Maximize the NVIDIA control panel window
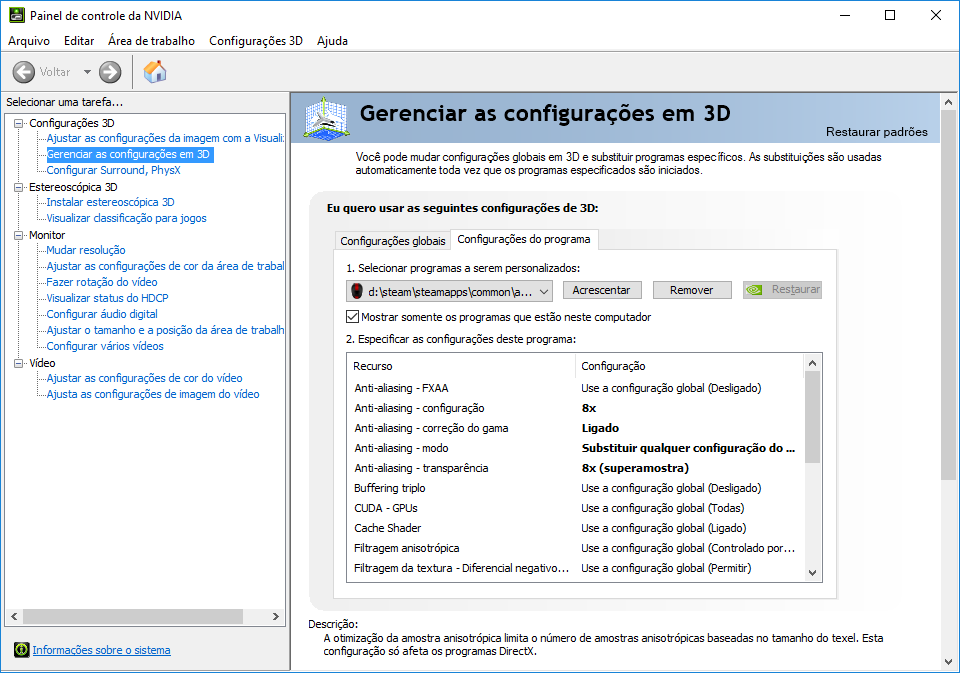Viewport: 960px width, 673px height. (890, 15)
